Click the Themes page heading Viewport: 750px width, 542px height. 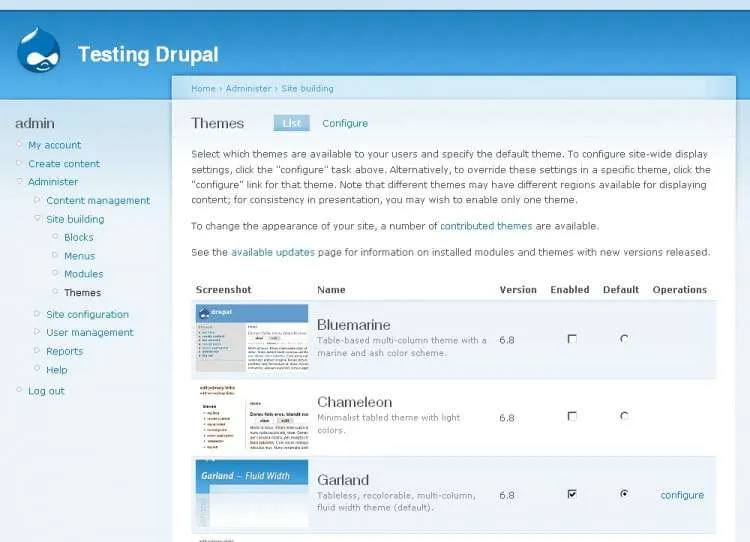[218, 123]
